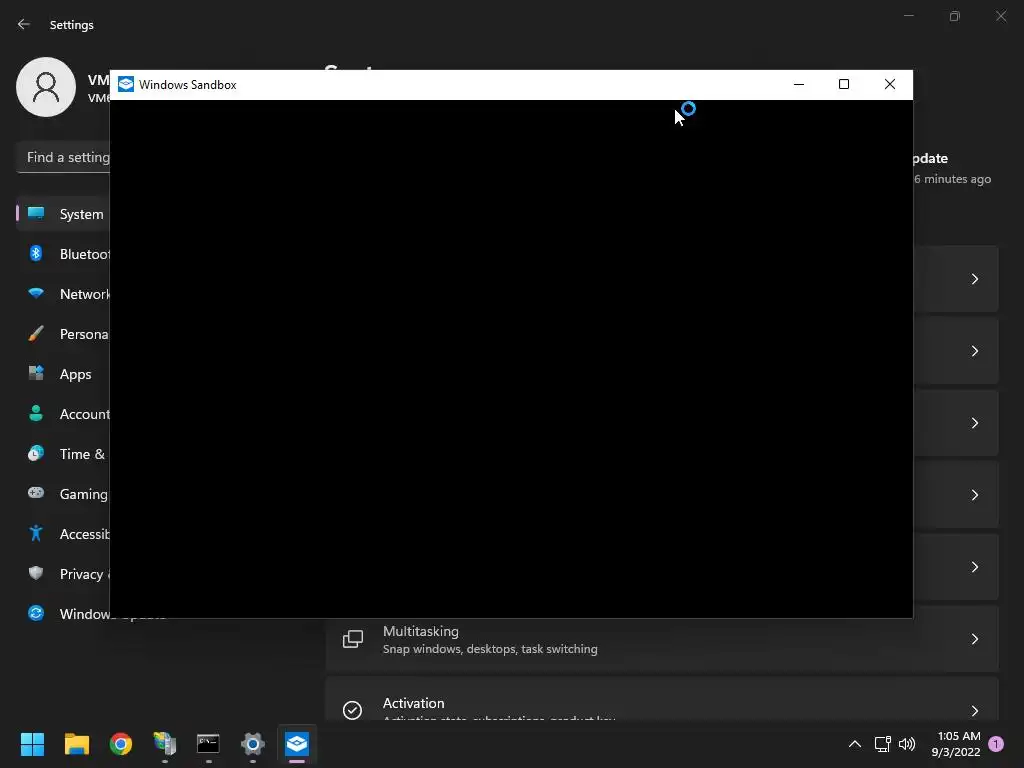Viewport: 1024px width, 768px height.
Task: Open Multitasking settings row
Action: 662,639
